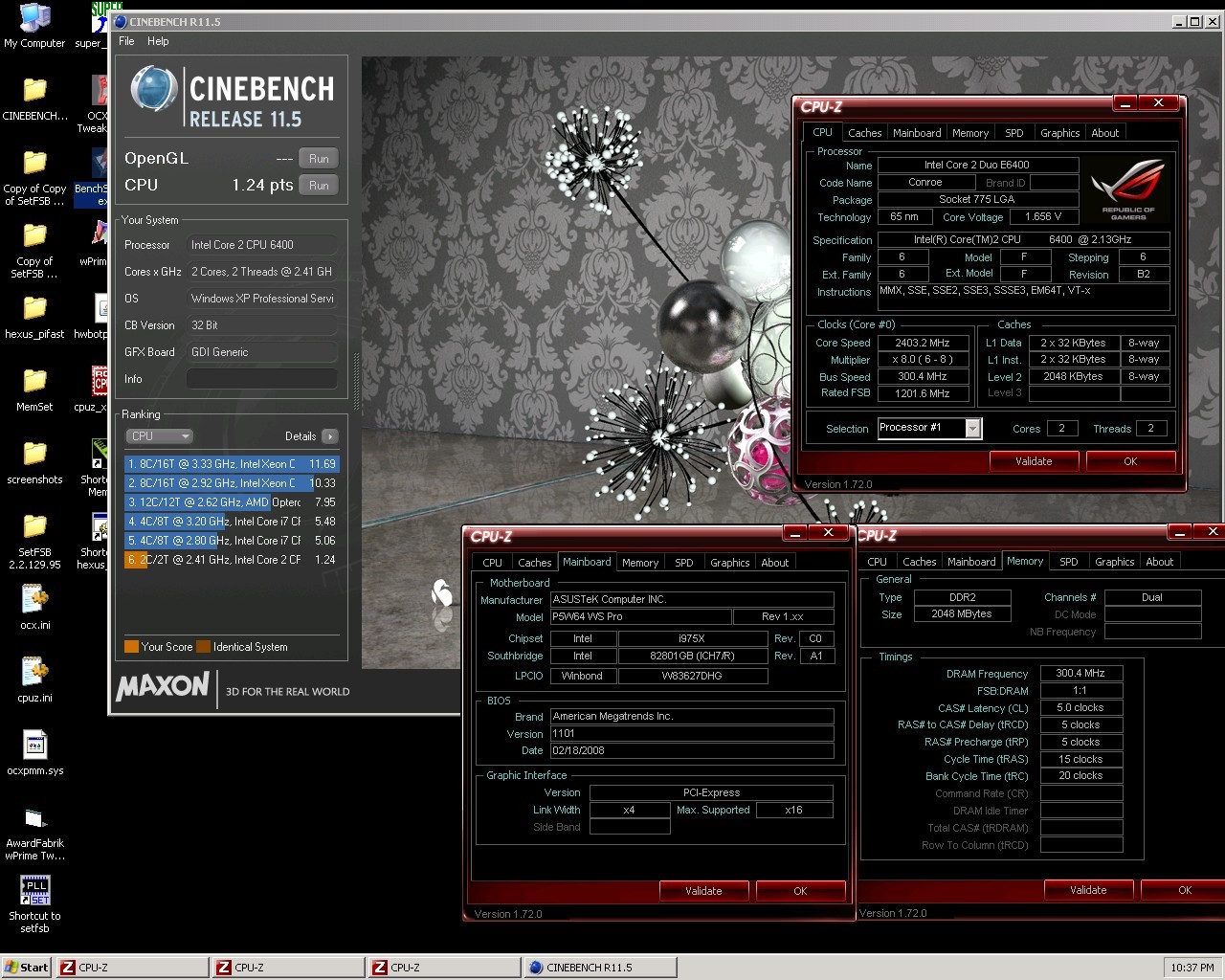Open the CPU ranking type dropdown
The image size is (1225, 980).
160,436
